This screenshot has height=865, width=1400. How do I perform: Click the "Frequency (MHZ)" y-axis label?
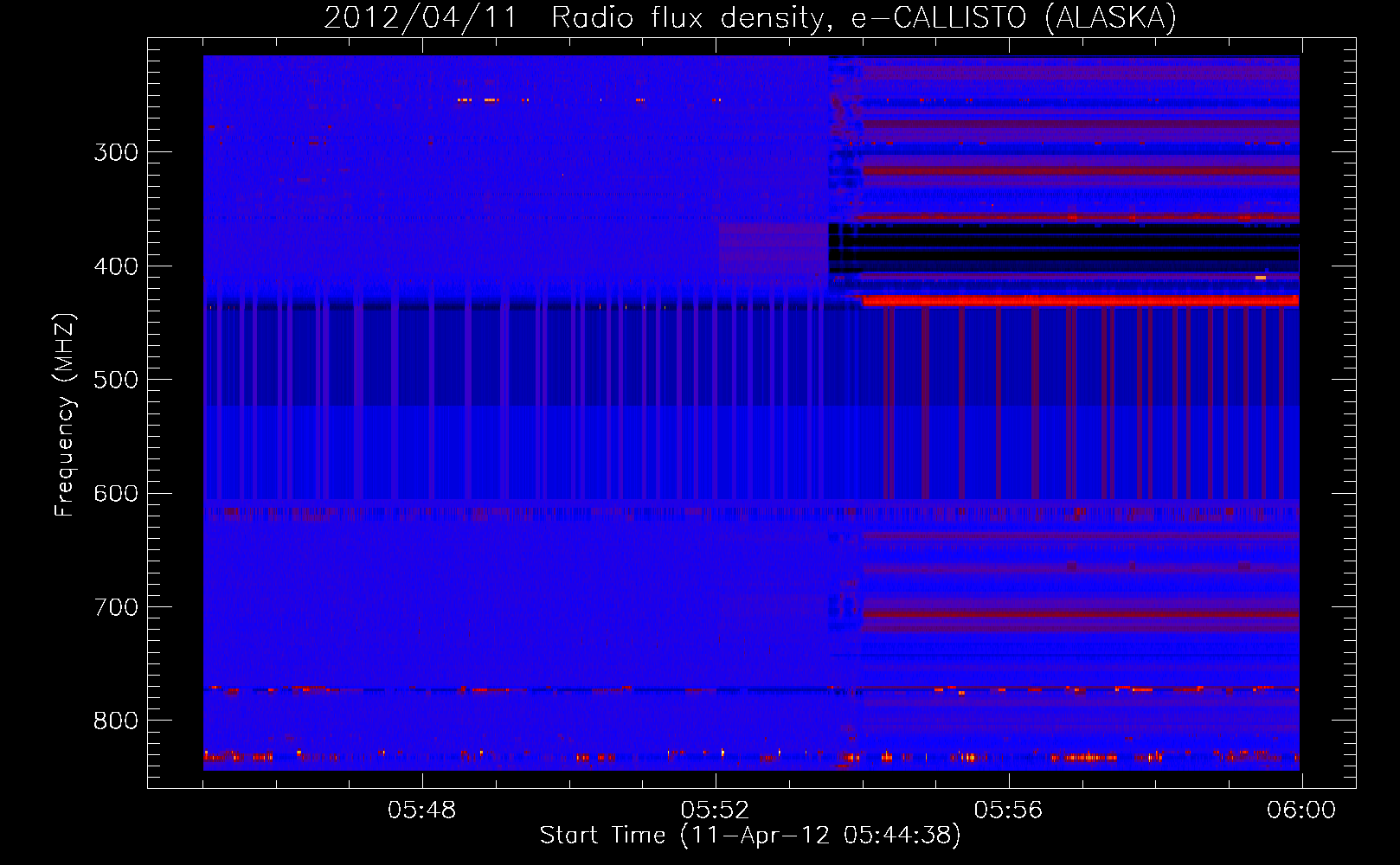[x=65, y=415]
